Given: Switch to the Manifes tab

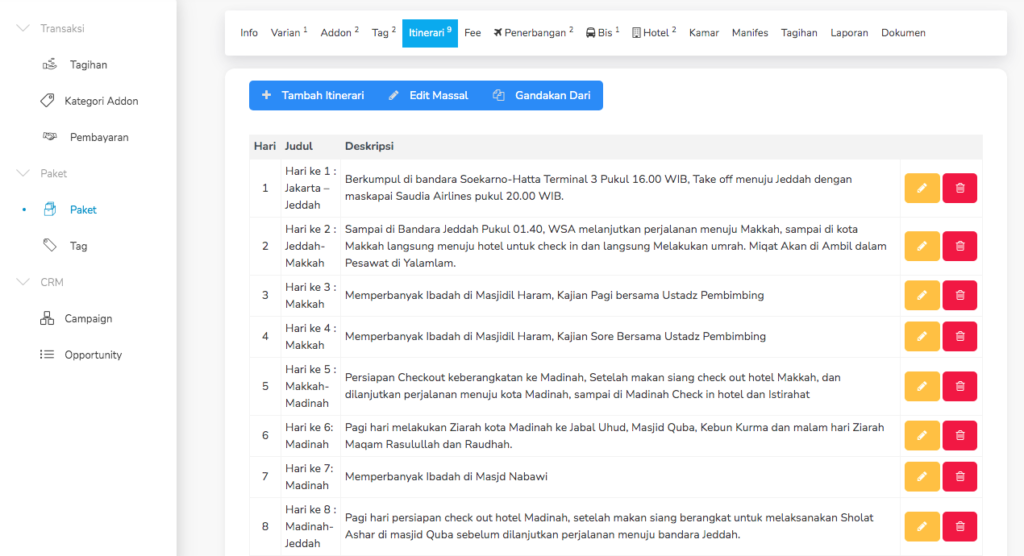Looking at the screenshot, I should 749,33.
